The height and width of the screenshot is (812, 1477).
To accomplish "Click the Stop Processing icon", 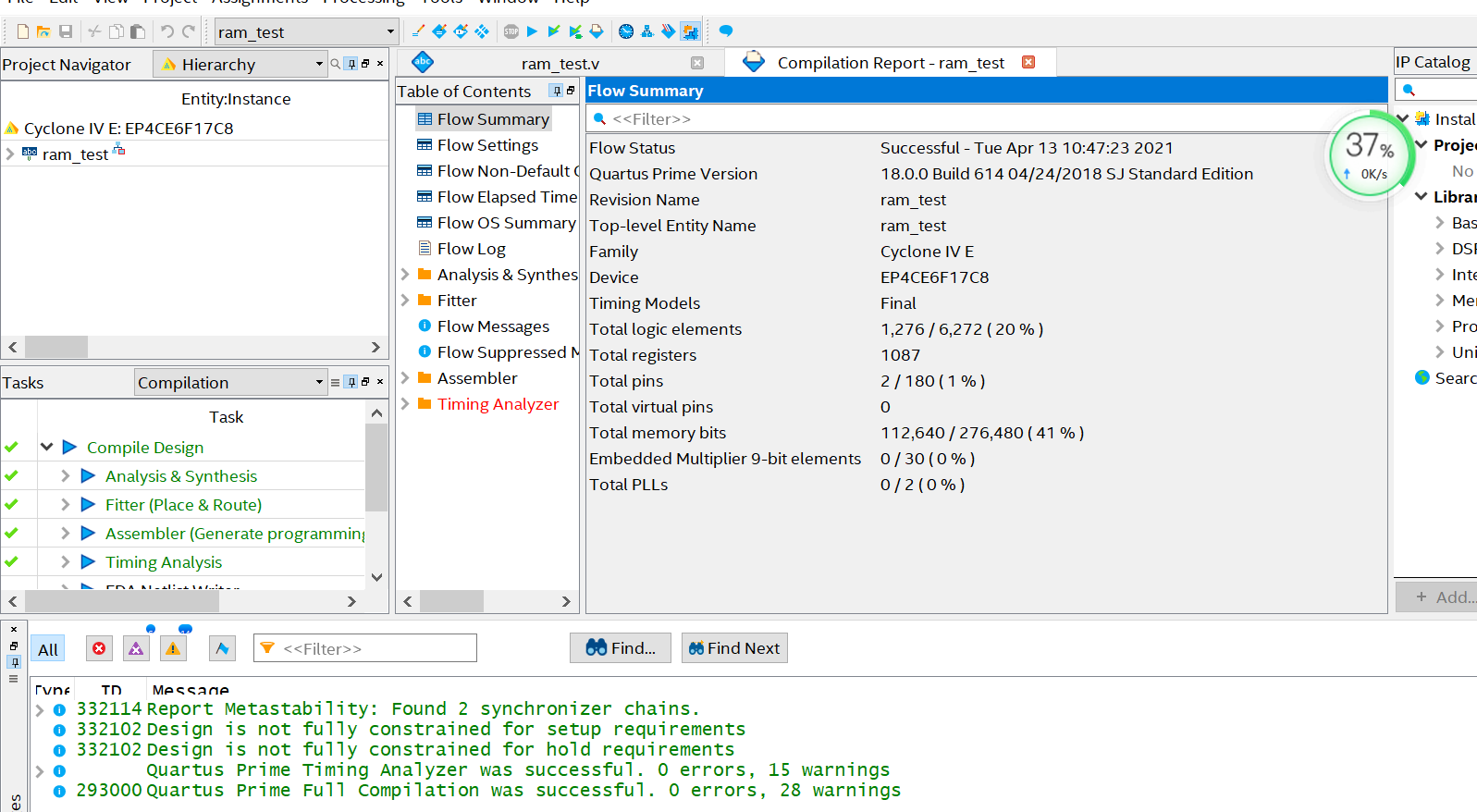I will coord(511,31).
